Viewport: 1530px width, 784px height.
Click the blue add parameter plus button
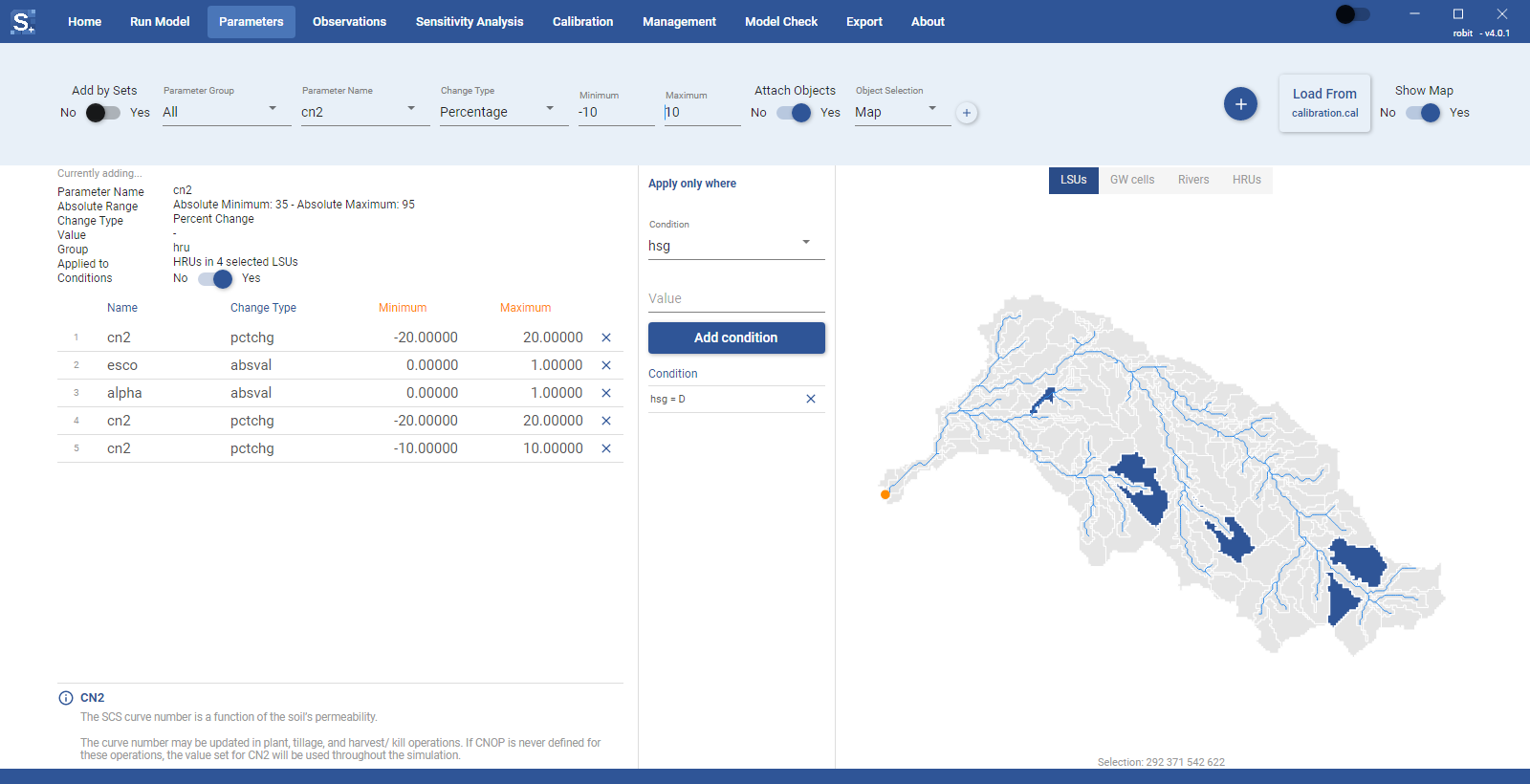tap(1240, 103)
